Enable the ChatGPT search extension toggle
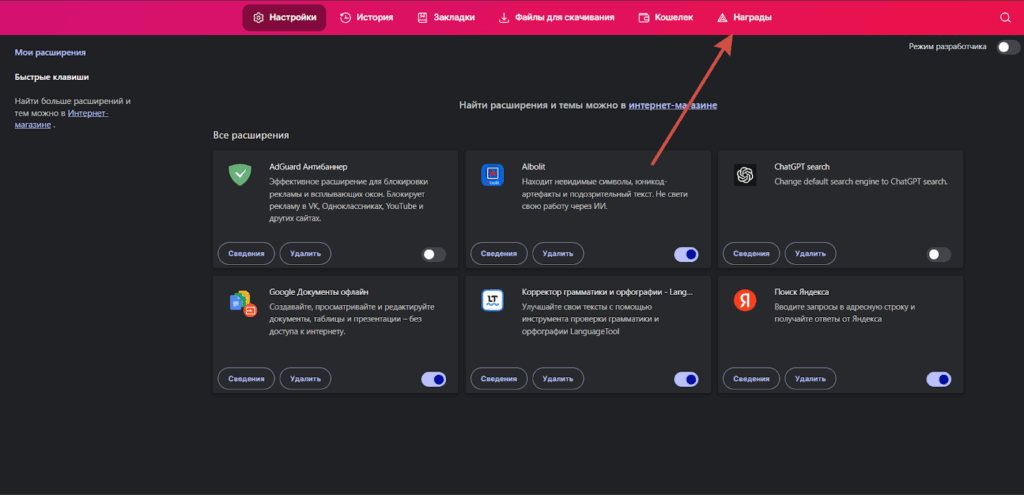The height and width of the screenshot is (495, 1024). [x=938, y=254]
